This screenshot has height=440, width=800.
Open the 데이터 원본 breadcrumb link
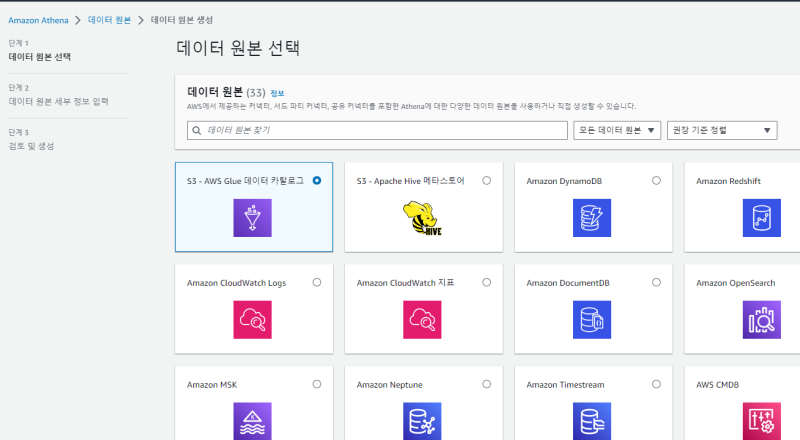coord(110,20)
